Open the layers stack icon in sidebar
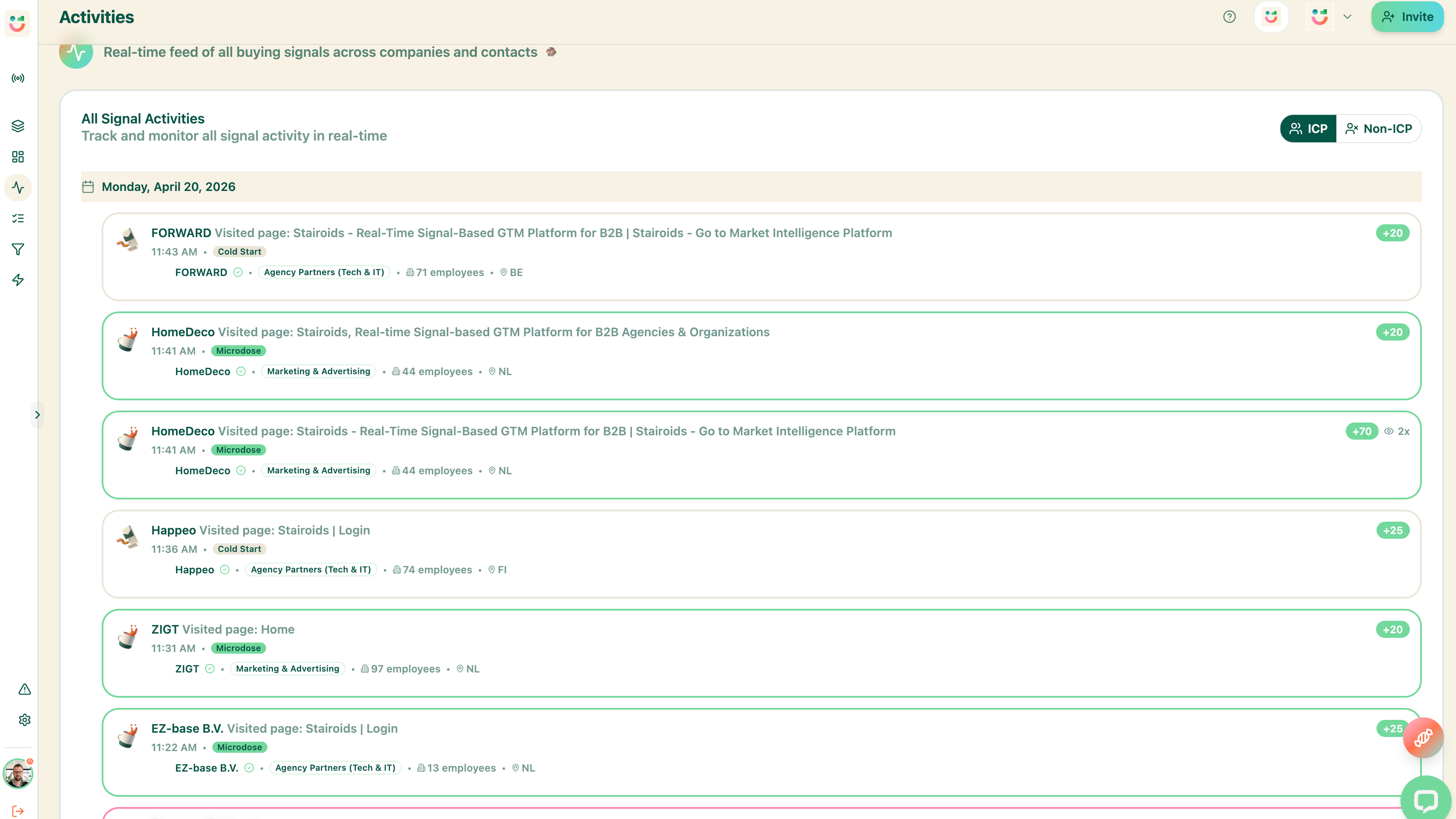1456x819 pixels. (18, 126)
